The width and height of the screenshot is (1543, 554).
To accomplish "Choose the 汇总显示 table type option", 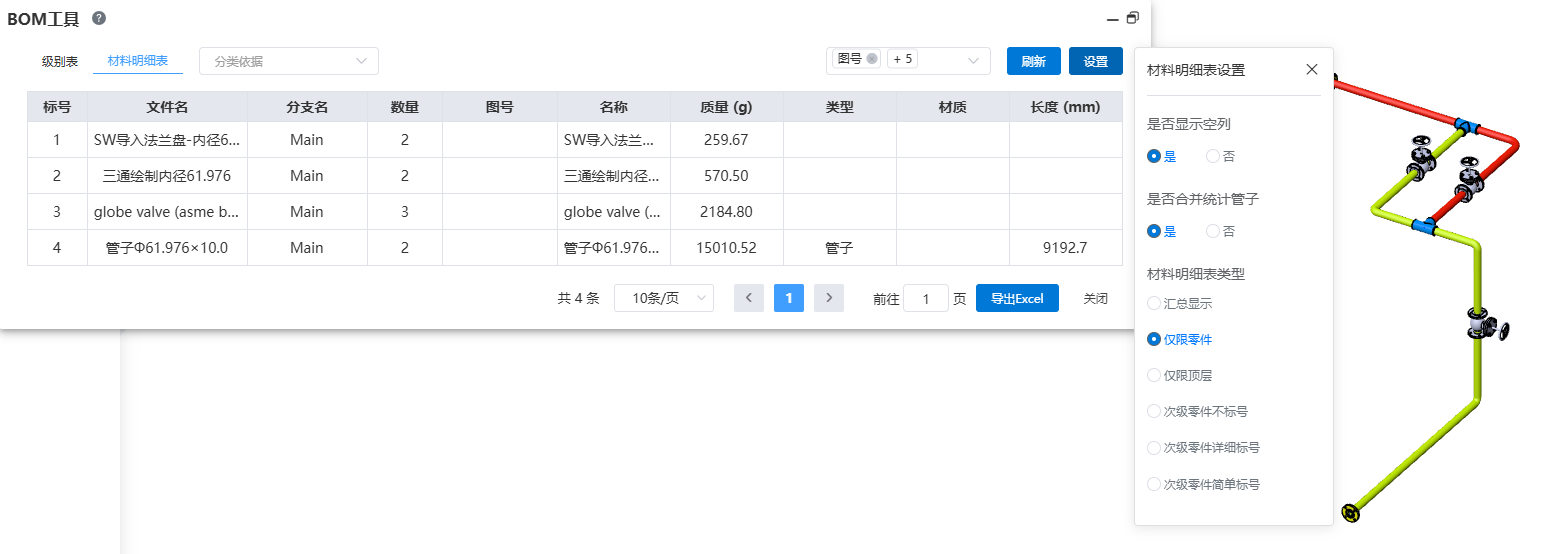I will (1155, 303).
